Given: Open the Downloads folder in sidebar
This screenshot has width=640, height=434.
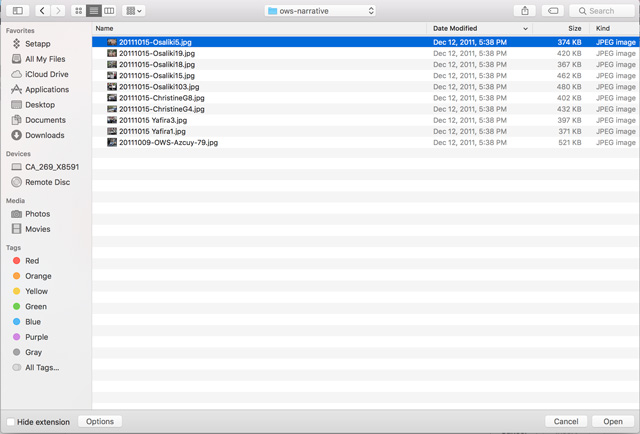Looking at the screenshot, I should (44, 135).
